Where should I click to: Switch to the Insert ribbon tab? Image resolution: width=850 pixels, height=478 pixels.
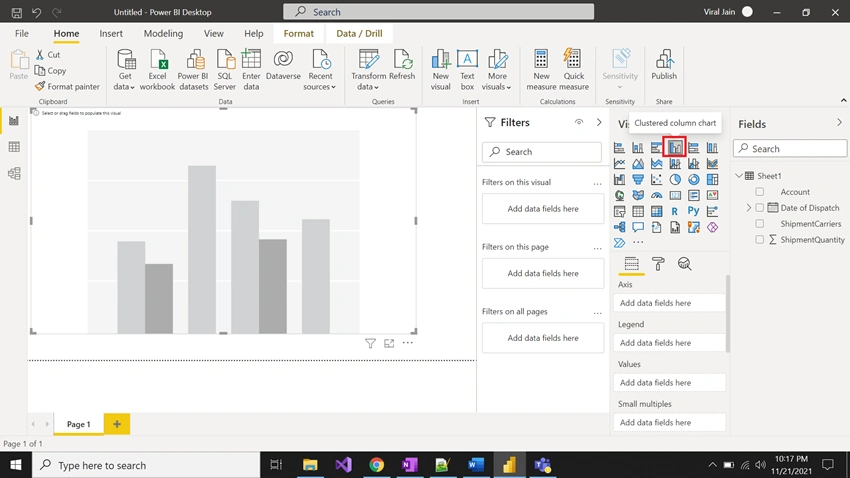[x=111, y=34]
